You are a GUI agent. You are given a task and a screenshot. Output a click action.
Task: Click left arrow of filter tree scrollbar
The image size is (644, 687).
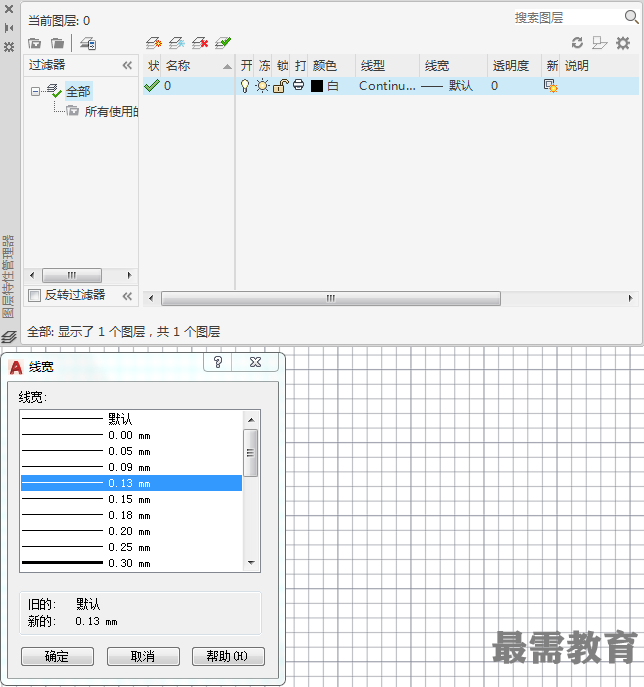[x=32, y=275]
